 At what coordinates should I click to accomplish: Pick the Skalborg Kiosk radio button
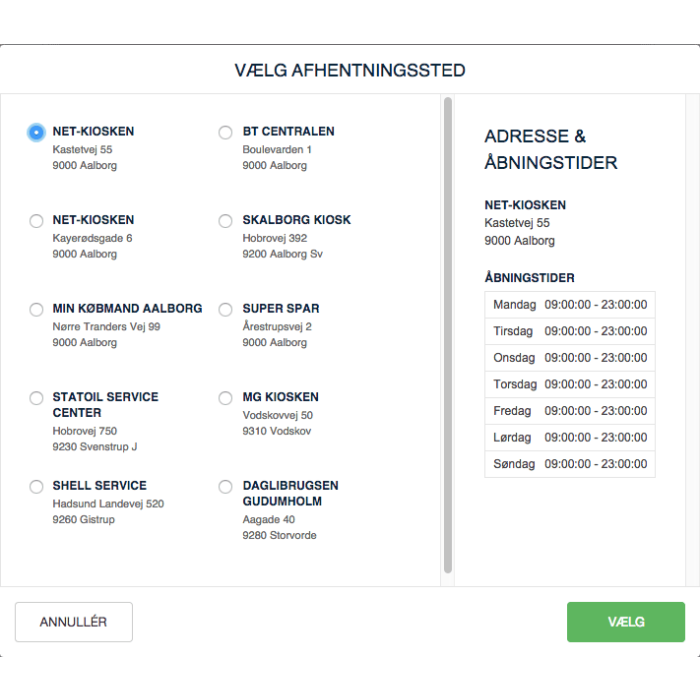click(225, 221)
